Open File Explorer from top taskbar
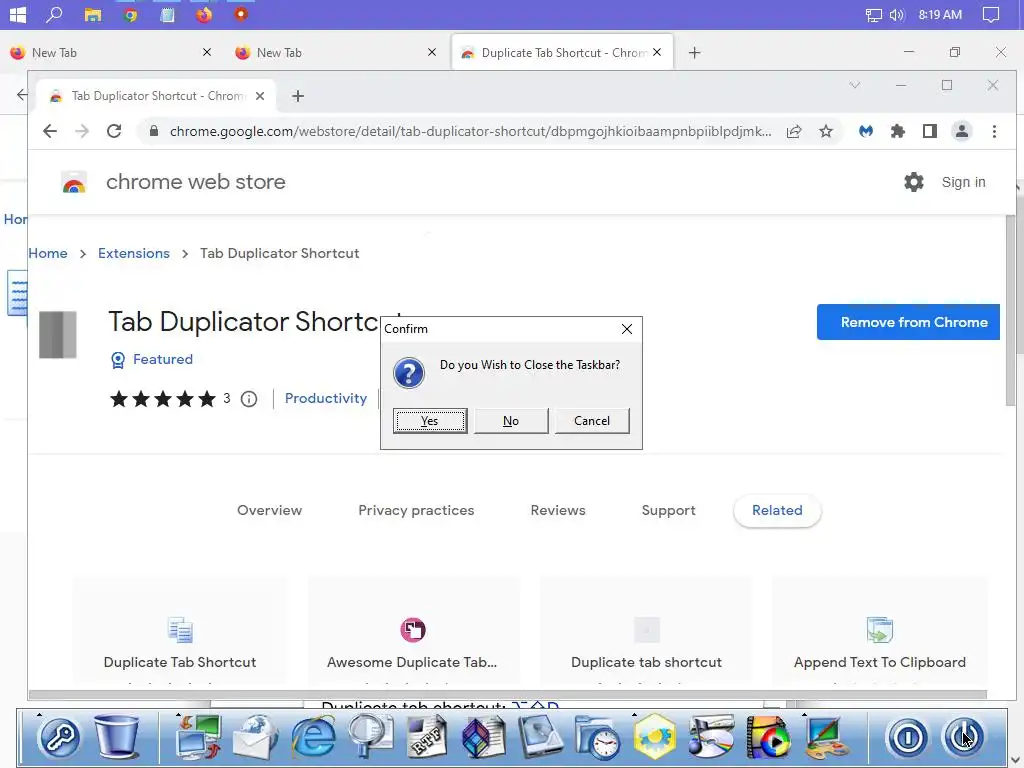The width and height of the screenshot is (1024, 768). coord(93,14)
